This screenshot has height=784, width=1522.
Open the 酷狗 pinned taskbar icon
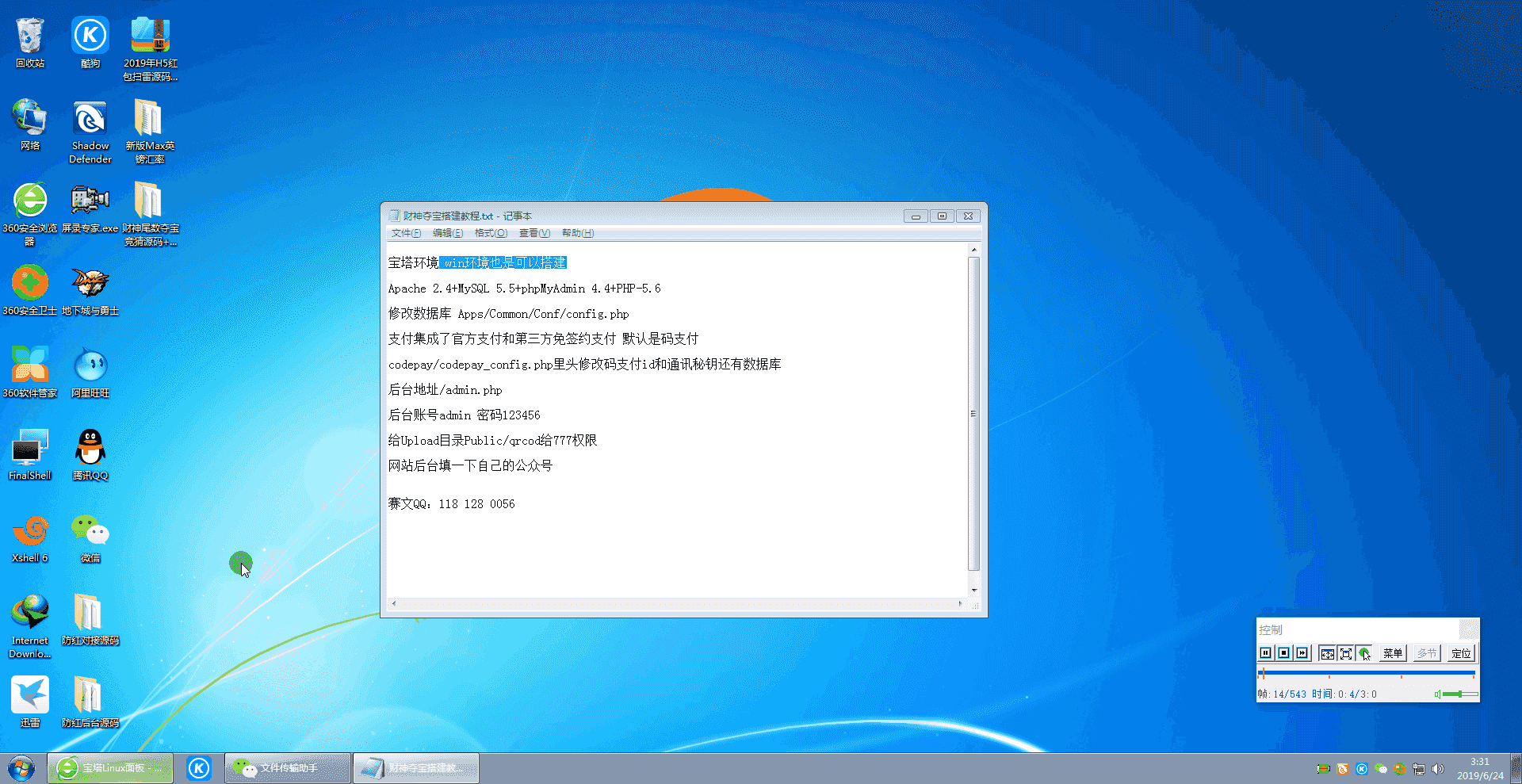tap(199, 768)
